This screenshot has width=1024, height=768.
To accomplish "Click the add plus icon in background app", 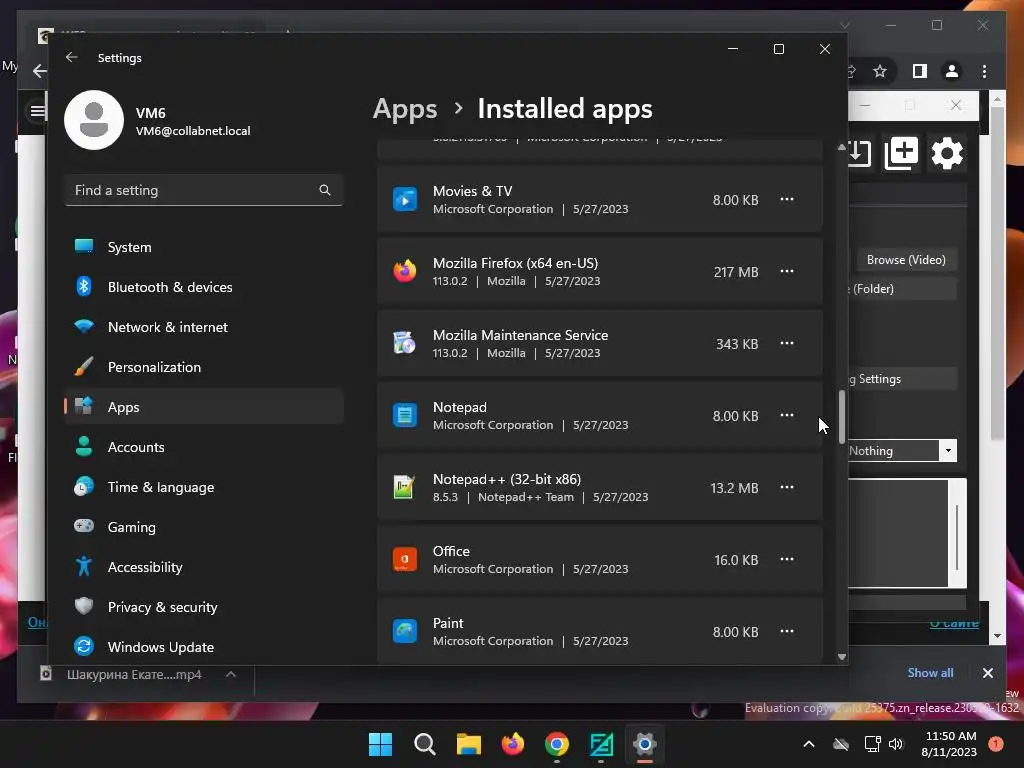I will coord(901,153).
